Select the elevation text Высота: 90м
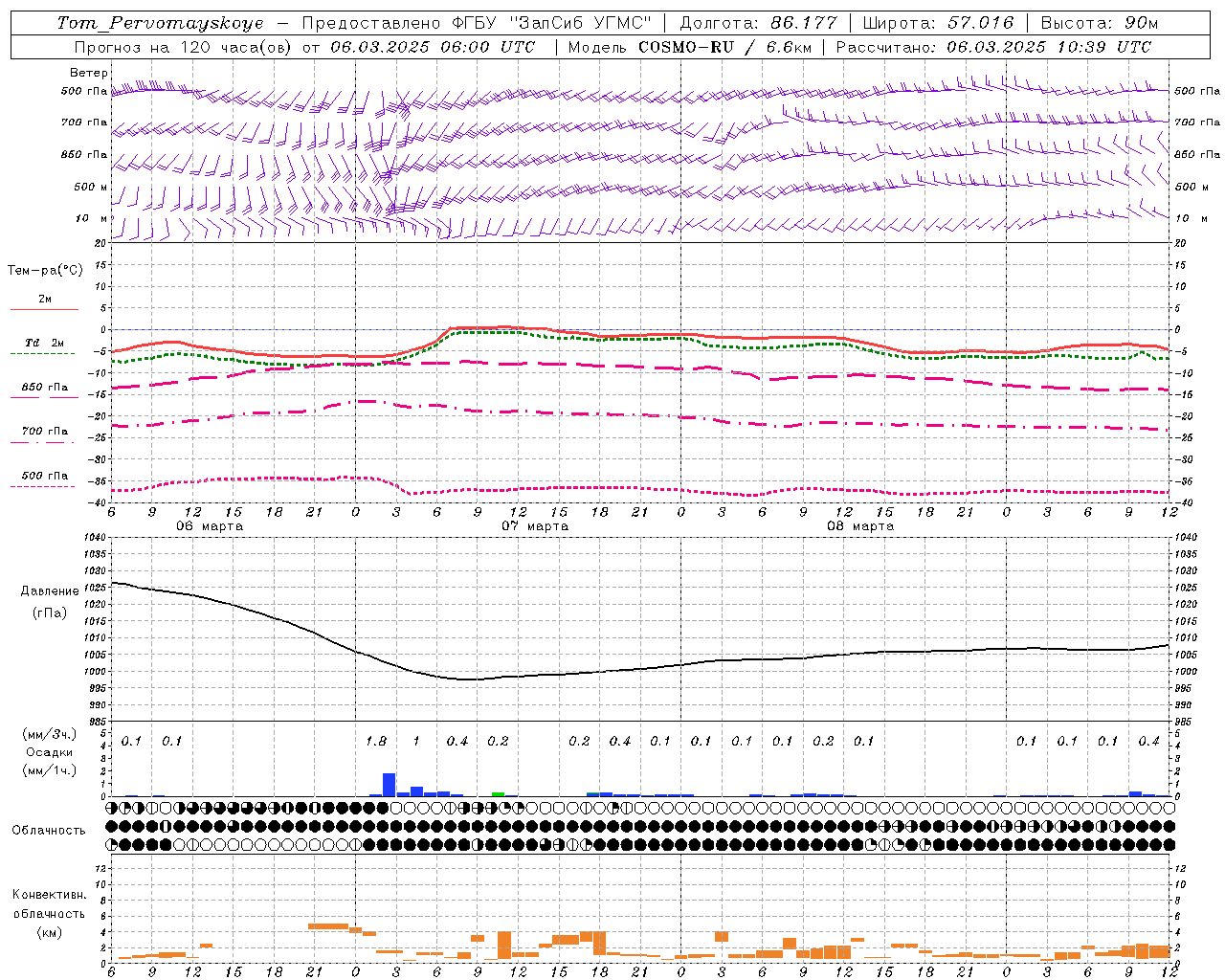 pos(1099,23)
